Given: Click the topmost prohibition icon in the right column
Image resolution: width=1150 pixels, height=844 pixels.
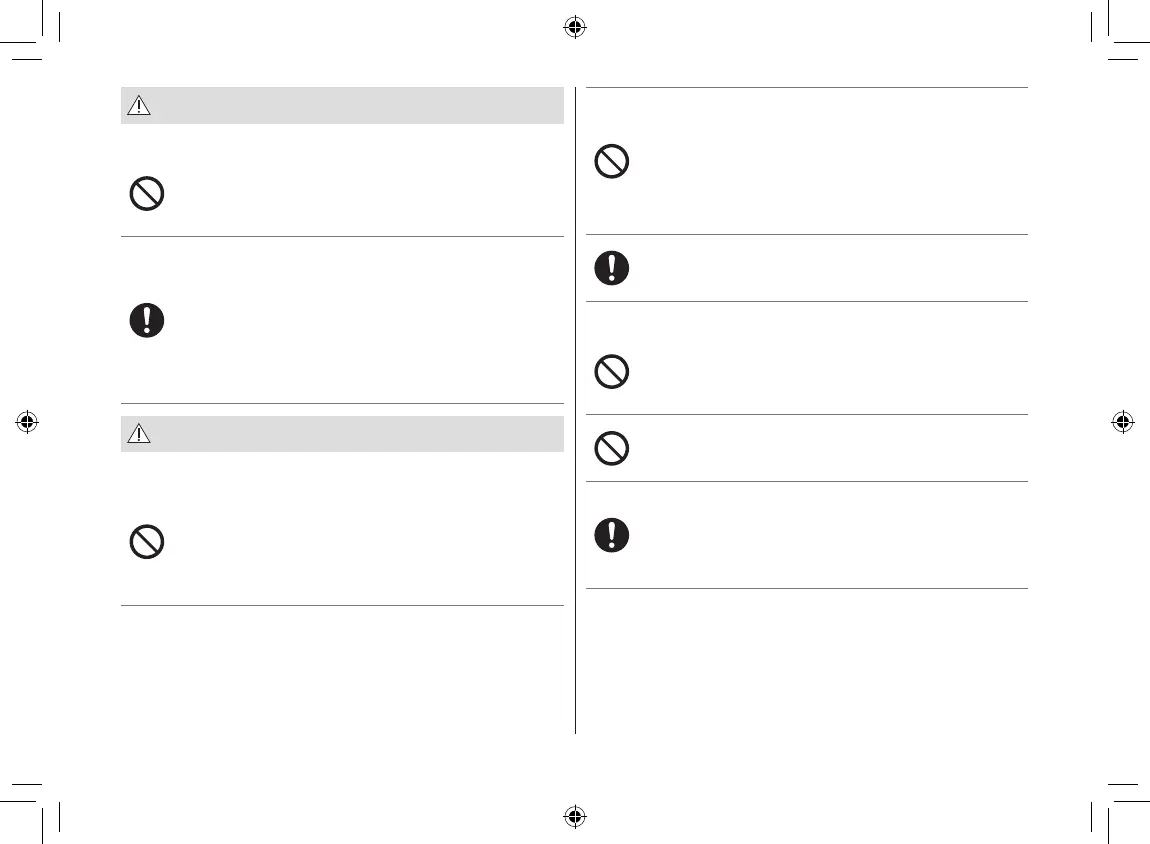Looking at the screenshot, I should click(x=612, y=162).
